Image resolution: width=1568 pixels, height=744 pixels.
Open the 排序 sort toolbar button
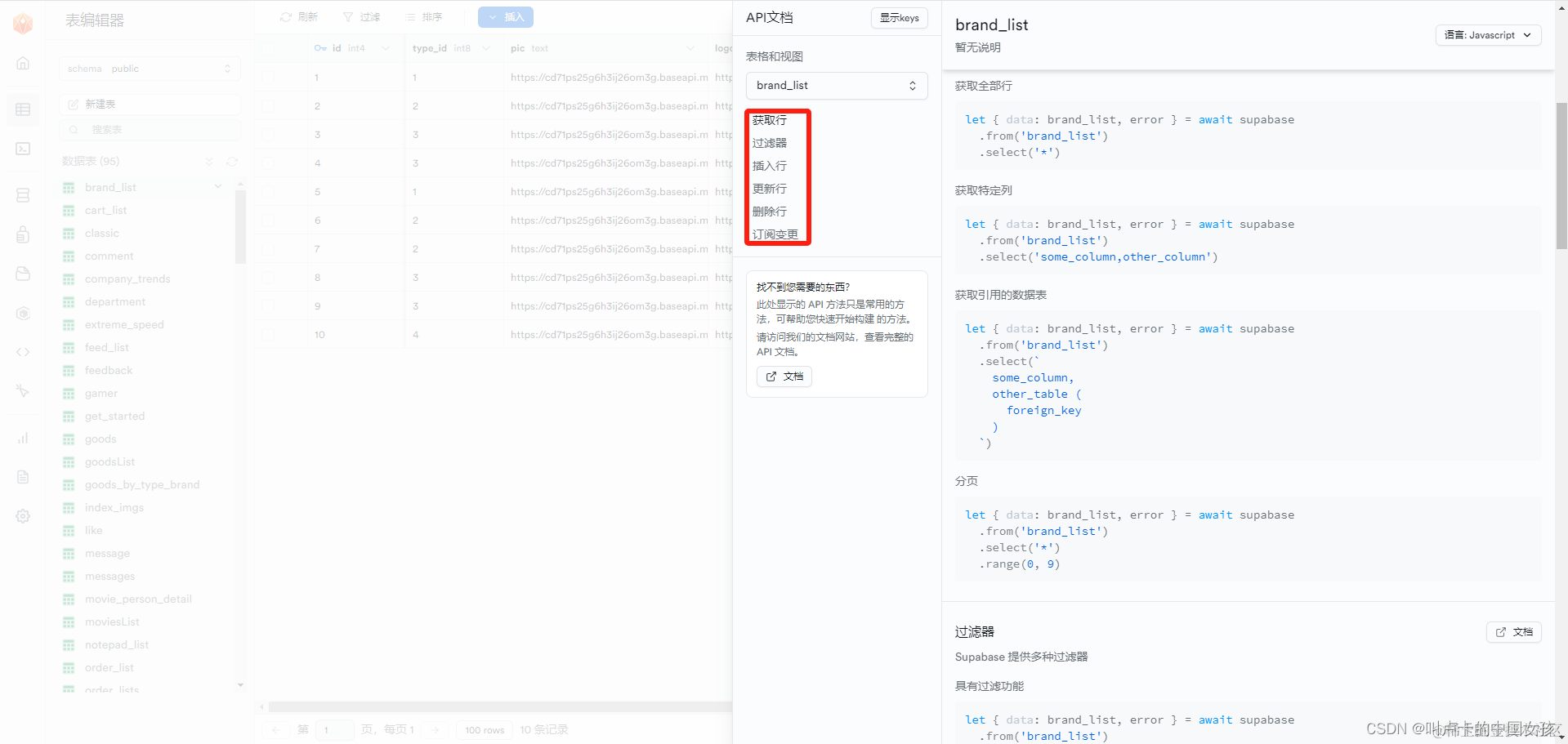click(423, 17)
